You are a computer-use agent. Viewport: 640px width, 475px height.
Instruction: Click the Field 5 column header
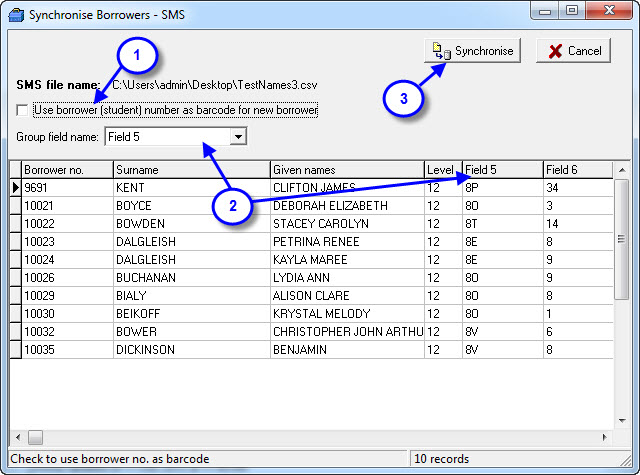pos(501,170)
